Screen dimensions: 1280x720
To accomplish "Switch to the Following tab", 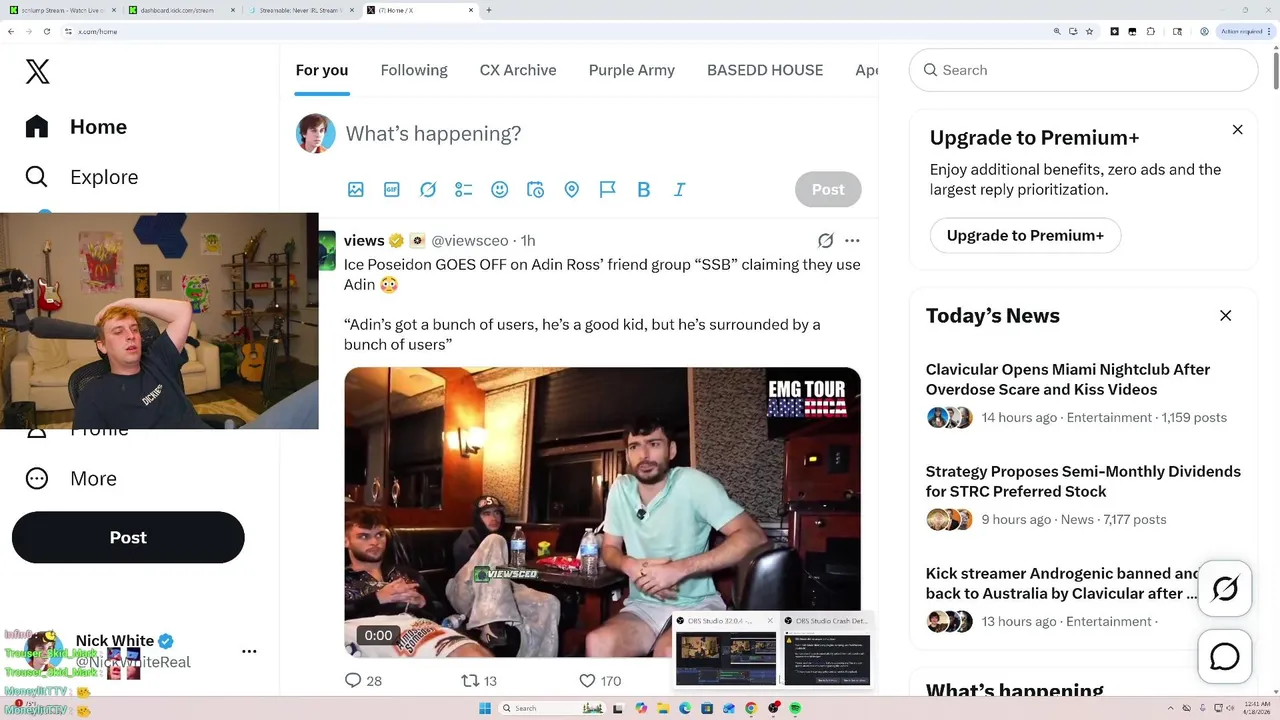I will point(414,70).
